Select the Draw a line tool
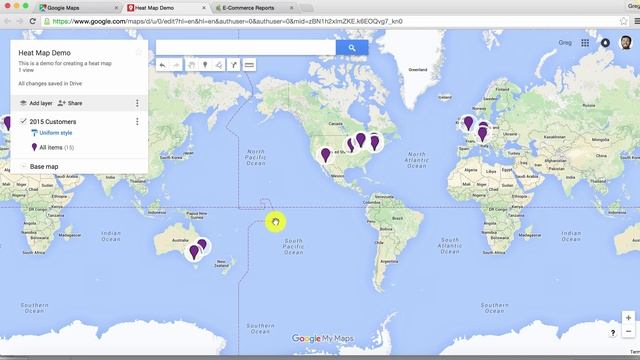The width and height of the screenshot is (640, 360). click(219, 65)
